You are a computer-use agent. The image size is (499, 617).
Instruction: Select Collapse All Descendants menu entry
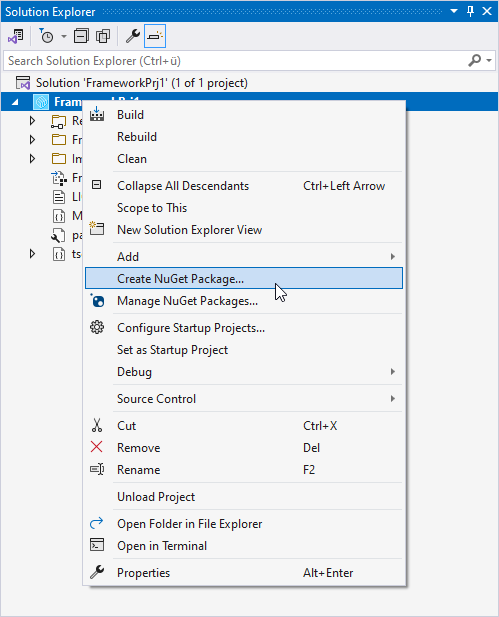click(x=244, y=186)
